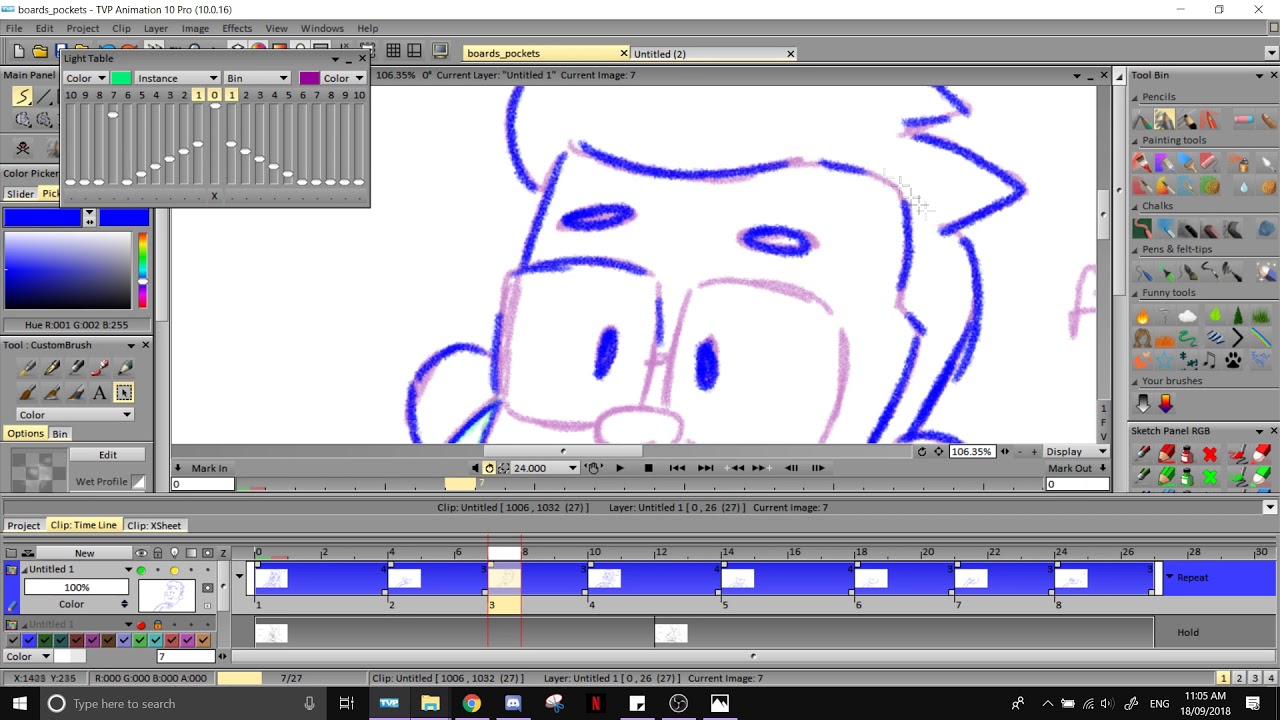
Task: Select the eraser in the Pencils bin
Action: pyautogui.click(x=1243, y=120)
